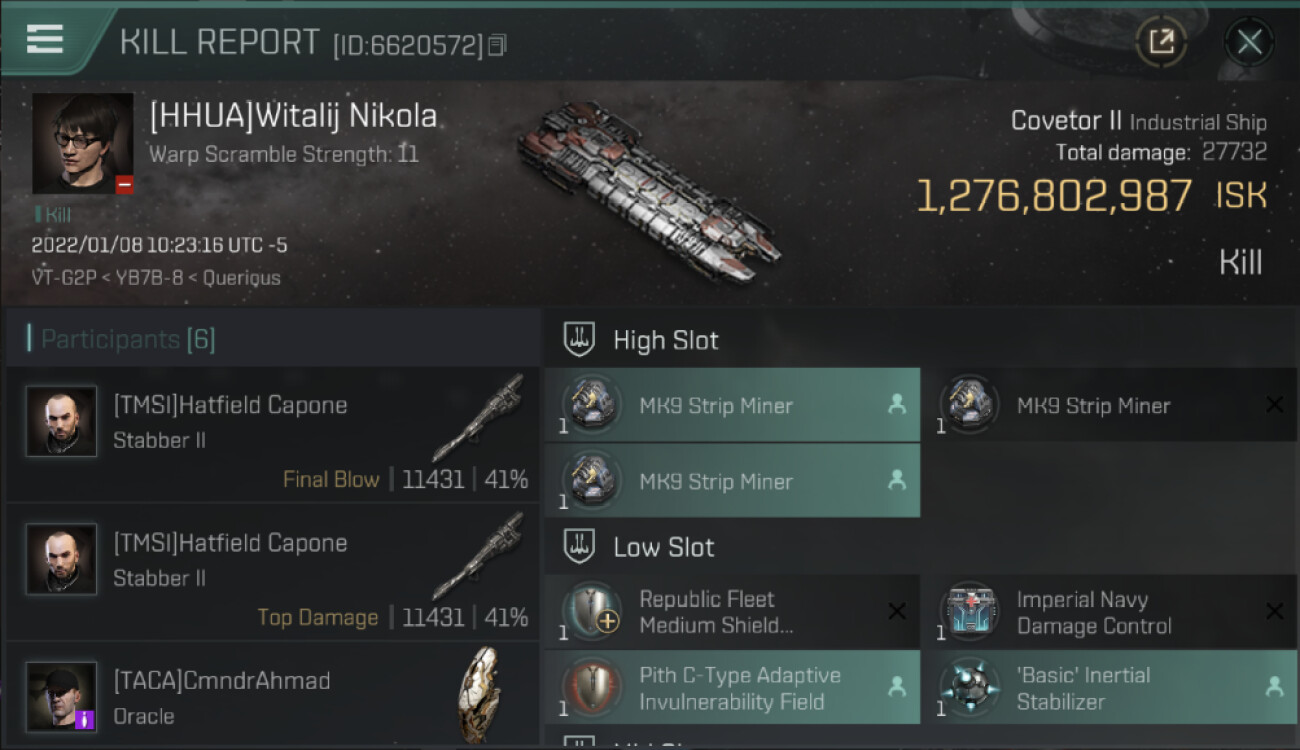Collapse the Low Slot section
This screenshot has height=750, width=1300.
click(x=663, y=547)
